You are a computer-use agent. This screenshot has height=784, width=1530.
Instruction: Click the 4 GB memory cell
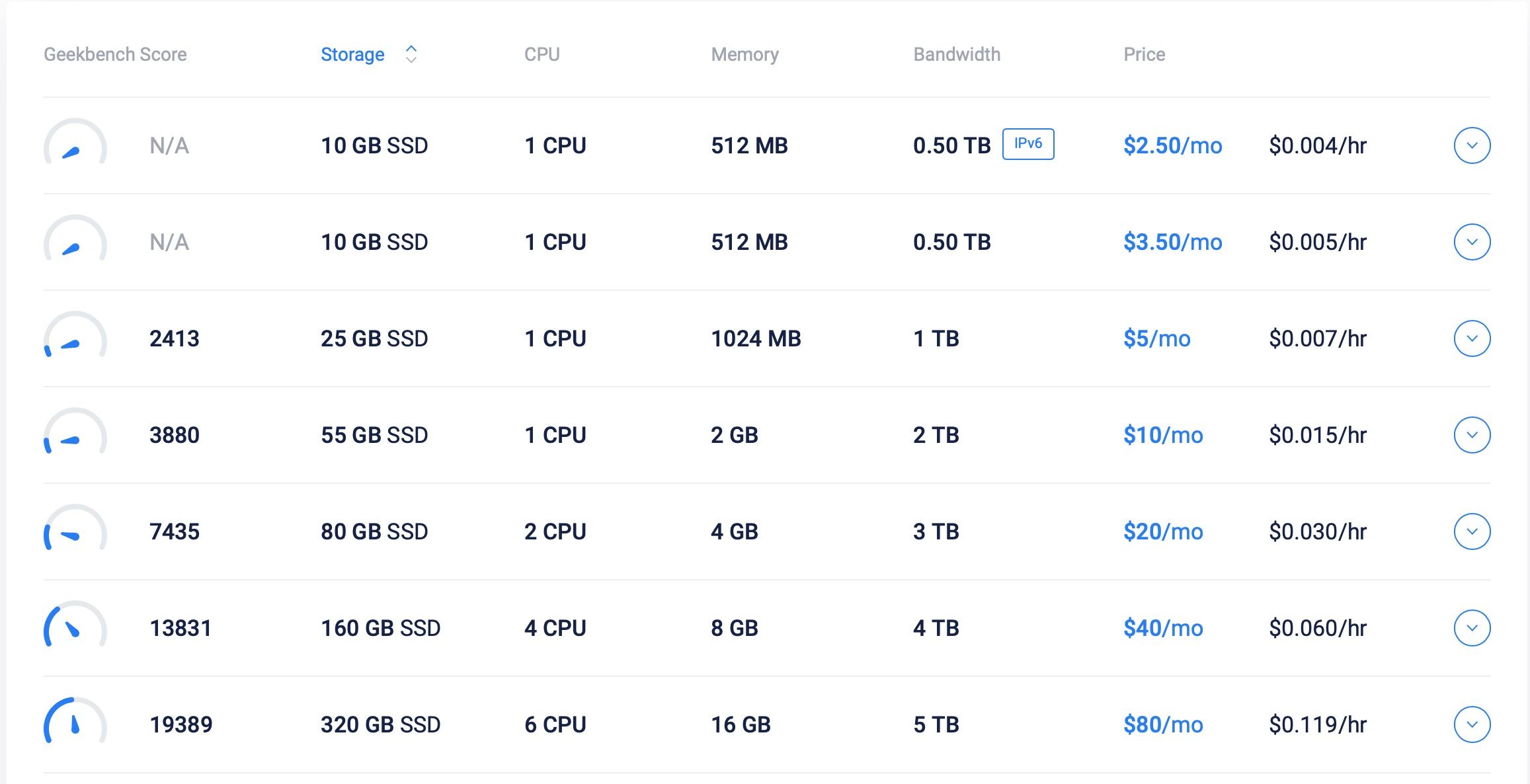click(735, 531)
